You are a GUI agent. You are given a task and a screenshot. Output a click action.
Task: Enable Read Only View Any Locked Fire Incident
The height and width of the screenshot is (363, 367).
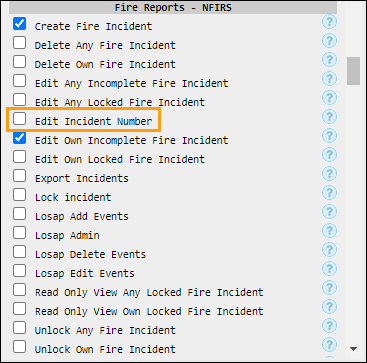click(x=20, y=290)
